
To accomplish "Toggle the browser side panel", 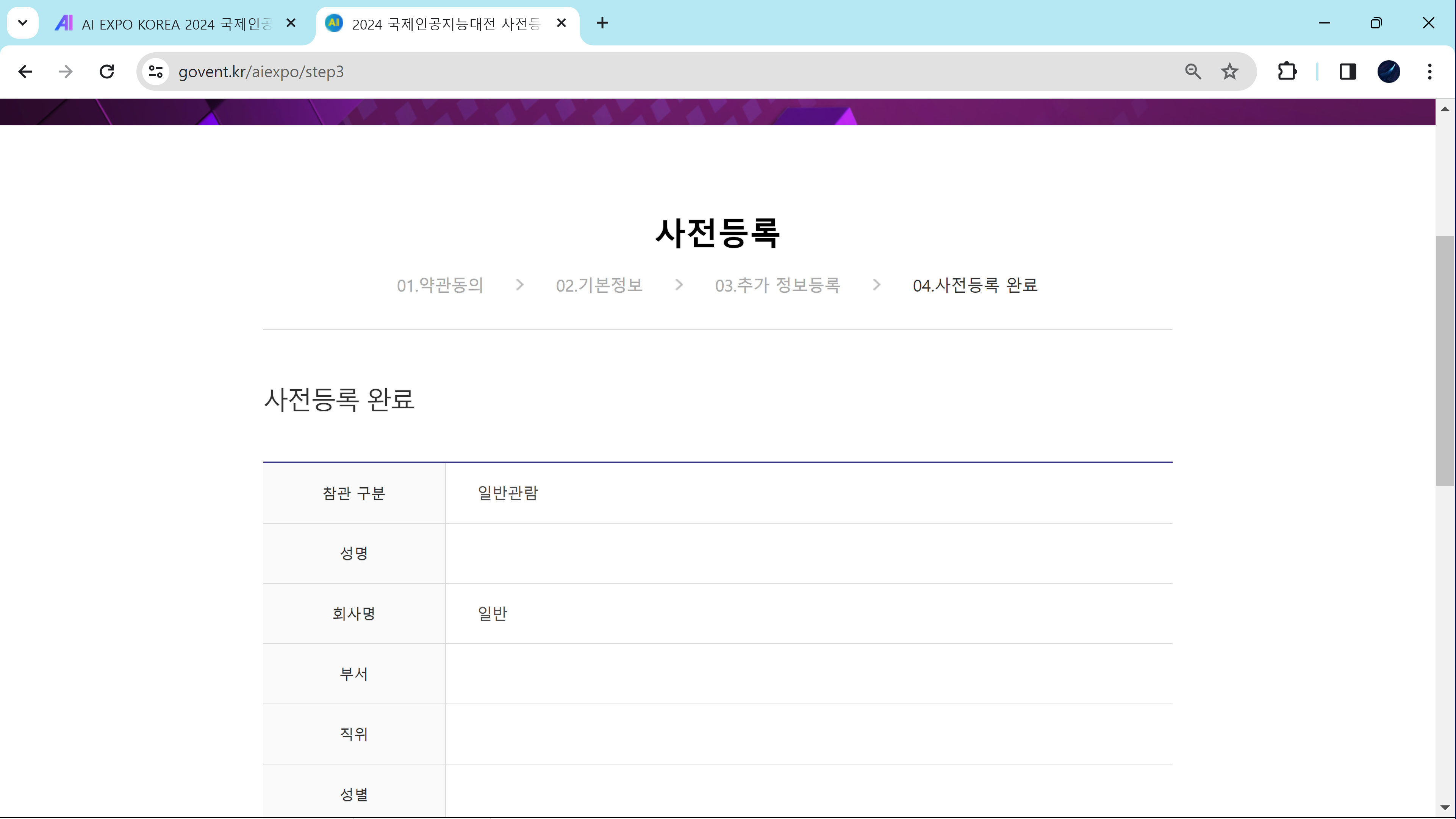I will click(1348, 72).
